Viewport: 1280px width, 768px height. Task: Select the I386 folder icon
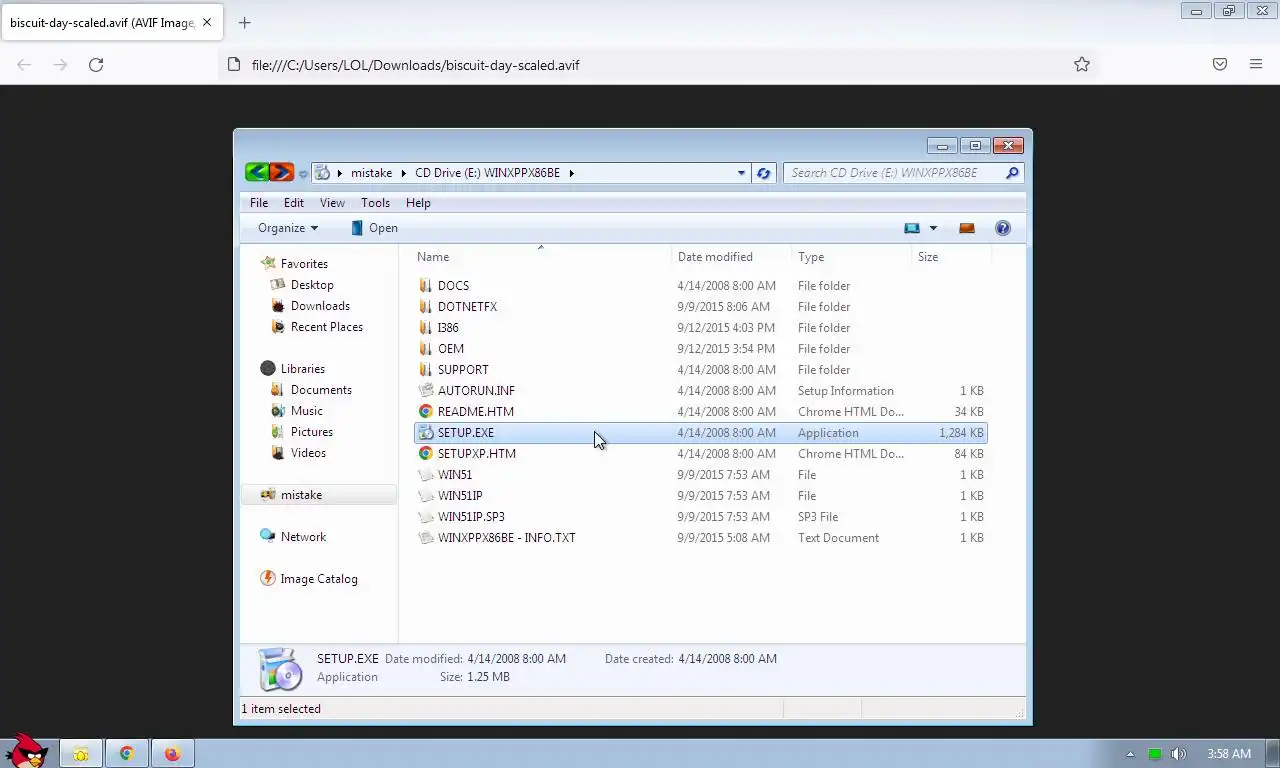[x=426, y=328]
